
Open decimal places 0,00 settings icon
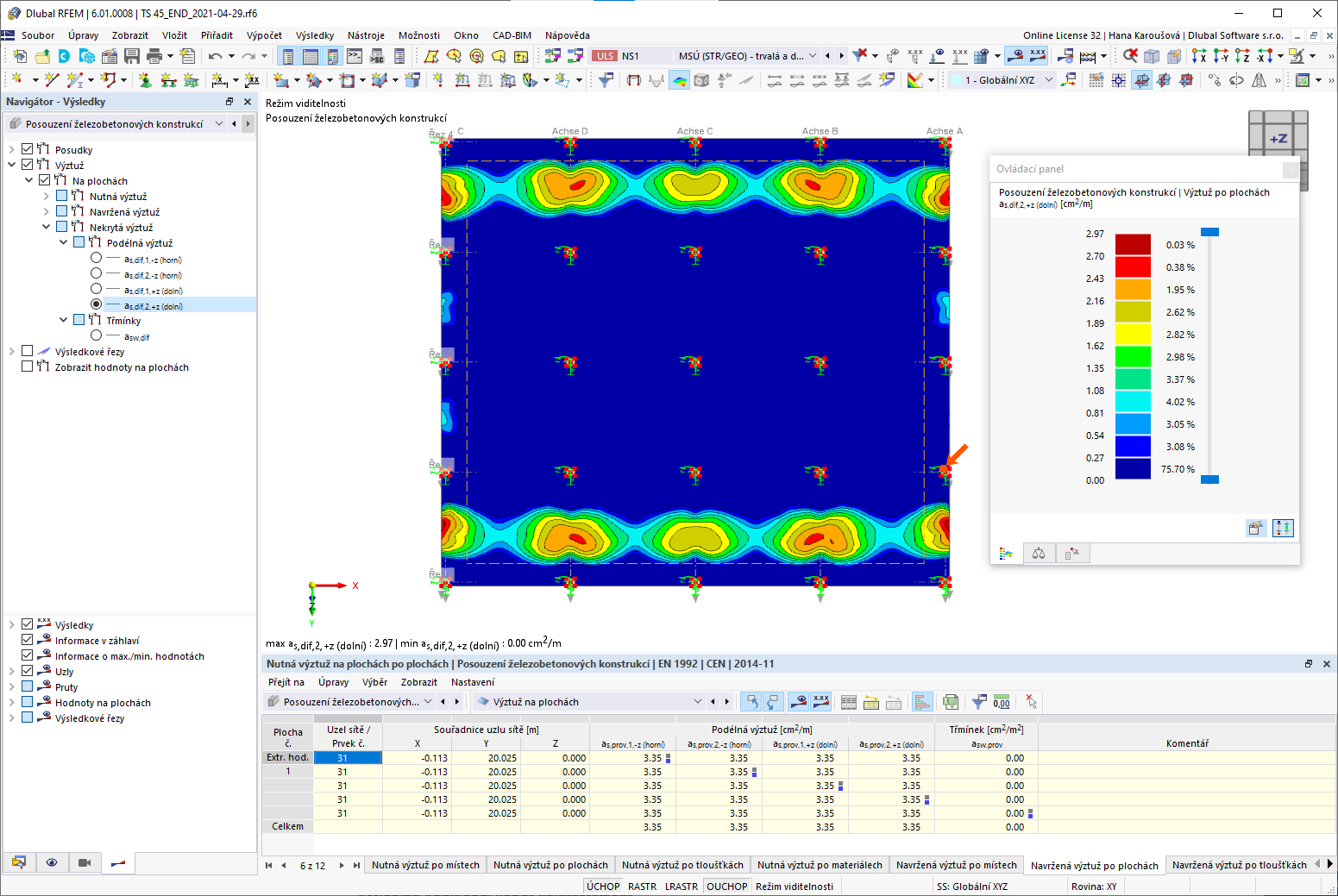click(1002, 702)
